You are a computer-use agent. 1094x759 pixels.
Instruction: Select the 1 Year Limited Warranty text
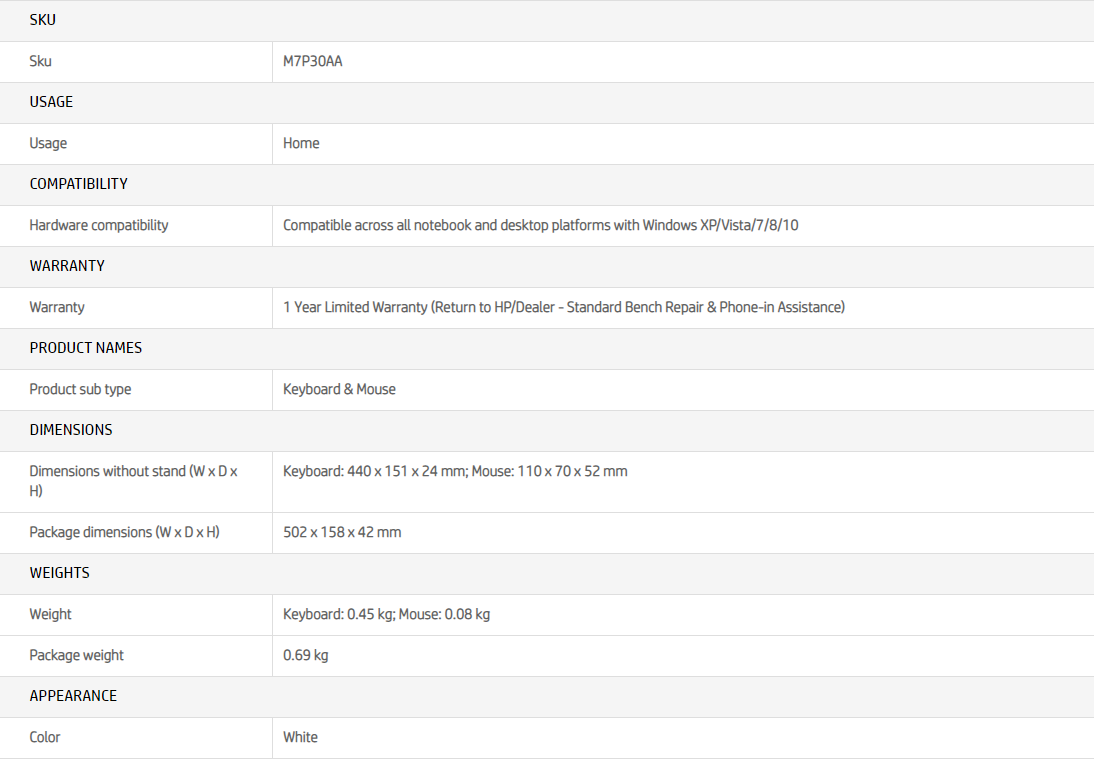[x=355, y=307]
